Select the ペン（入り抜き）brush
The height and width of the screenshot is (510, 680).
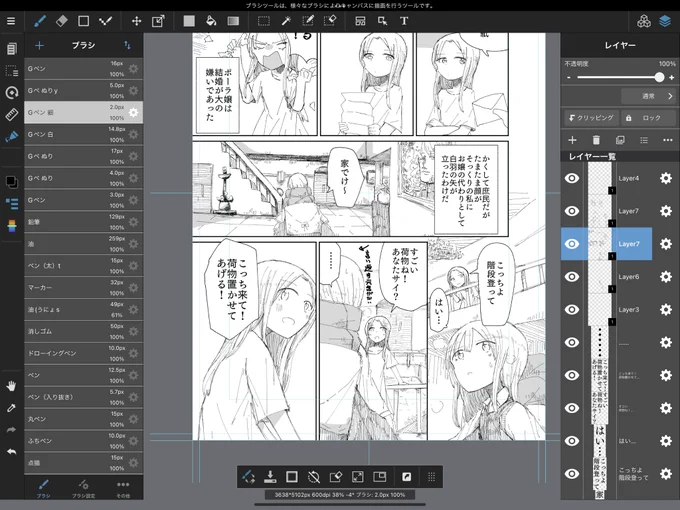click(83, 397)
